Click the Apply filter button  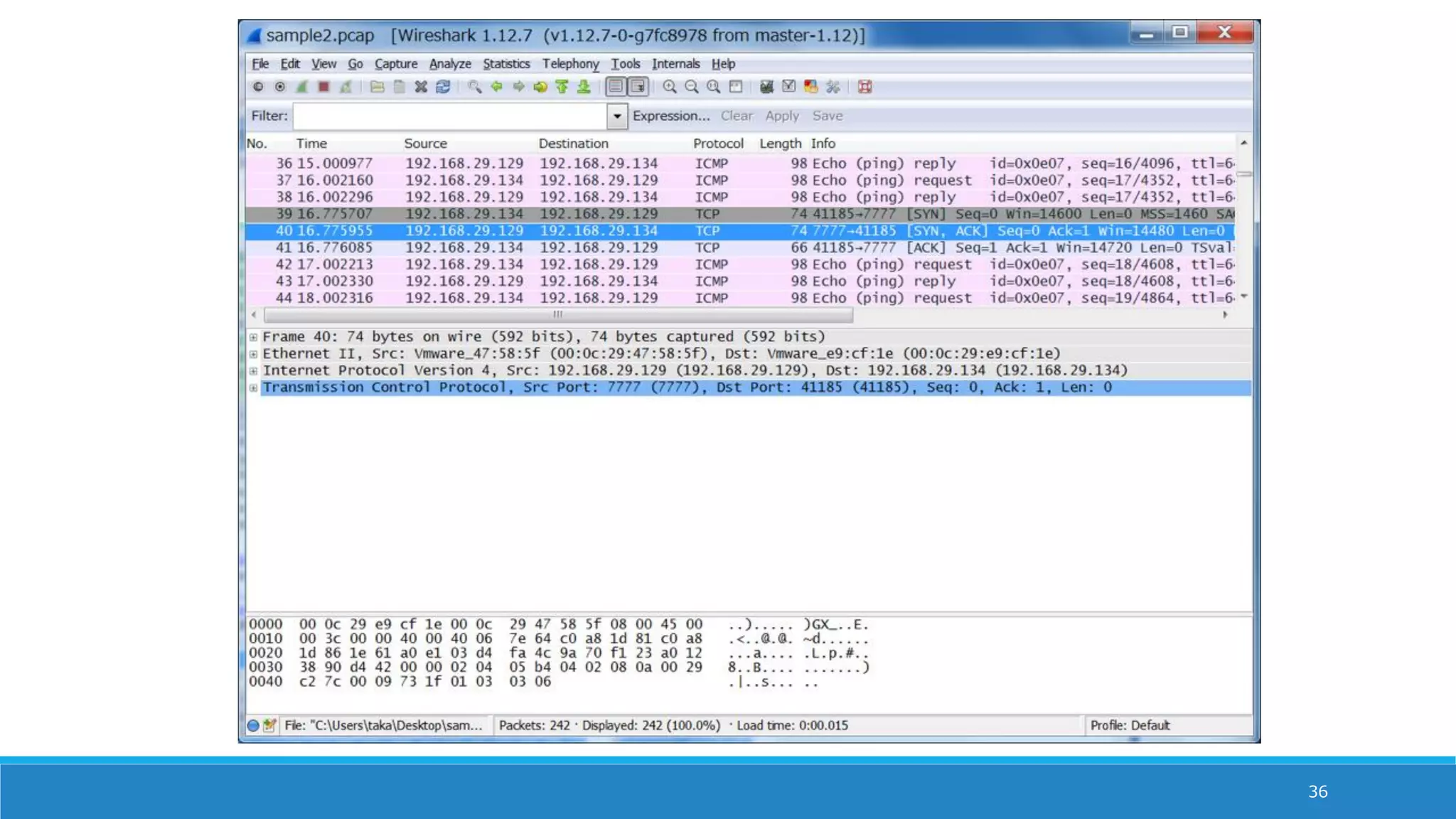pos(781,116)
